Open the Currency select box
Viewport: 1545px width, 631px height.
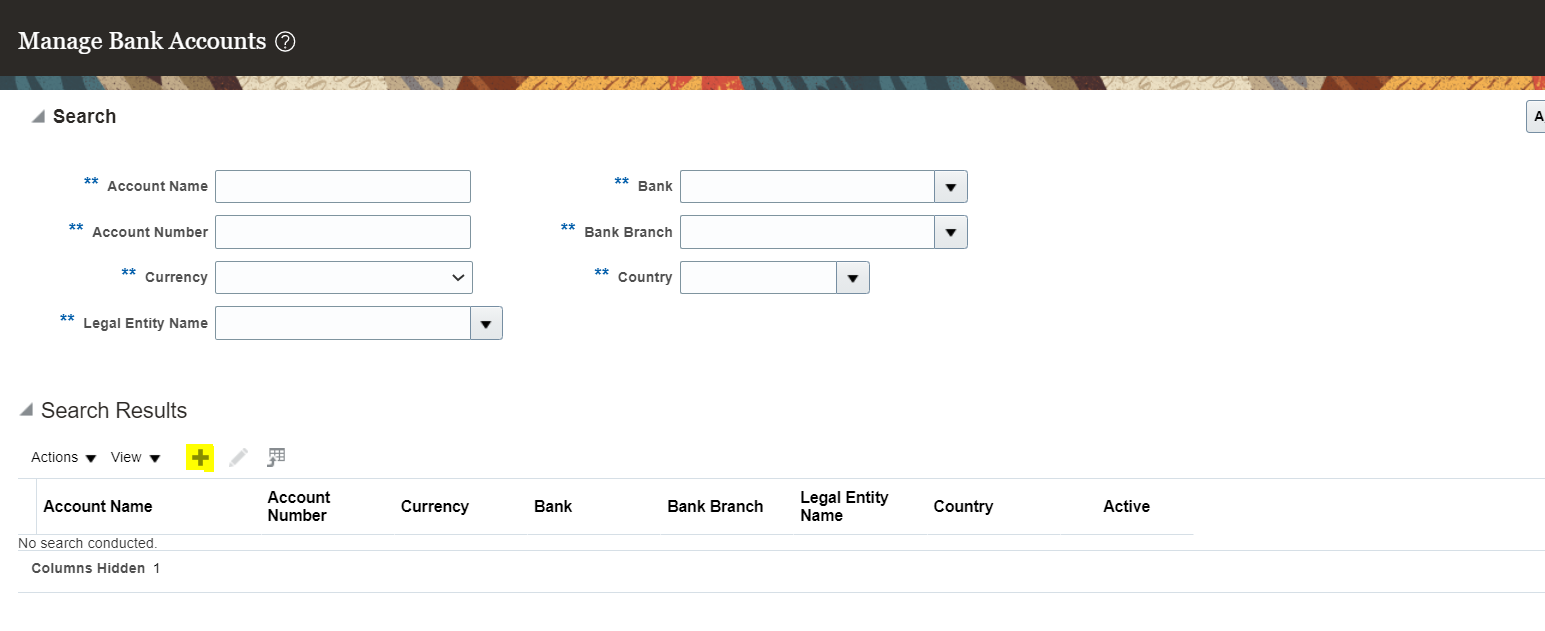tap(343, 278)
